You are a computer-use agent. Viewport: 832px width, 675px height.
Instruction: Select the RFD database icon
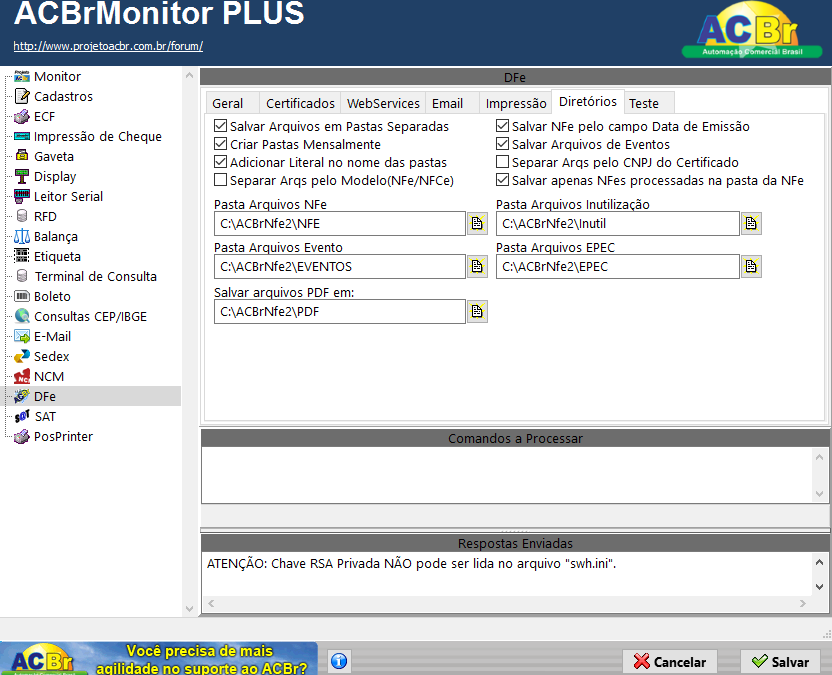[22, 216]
